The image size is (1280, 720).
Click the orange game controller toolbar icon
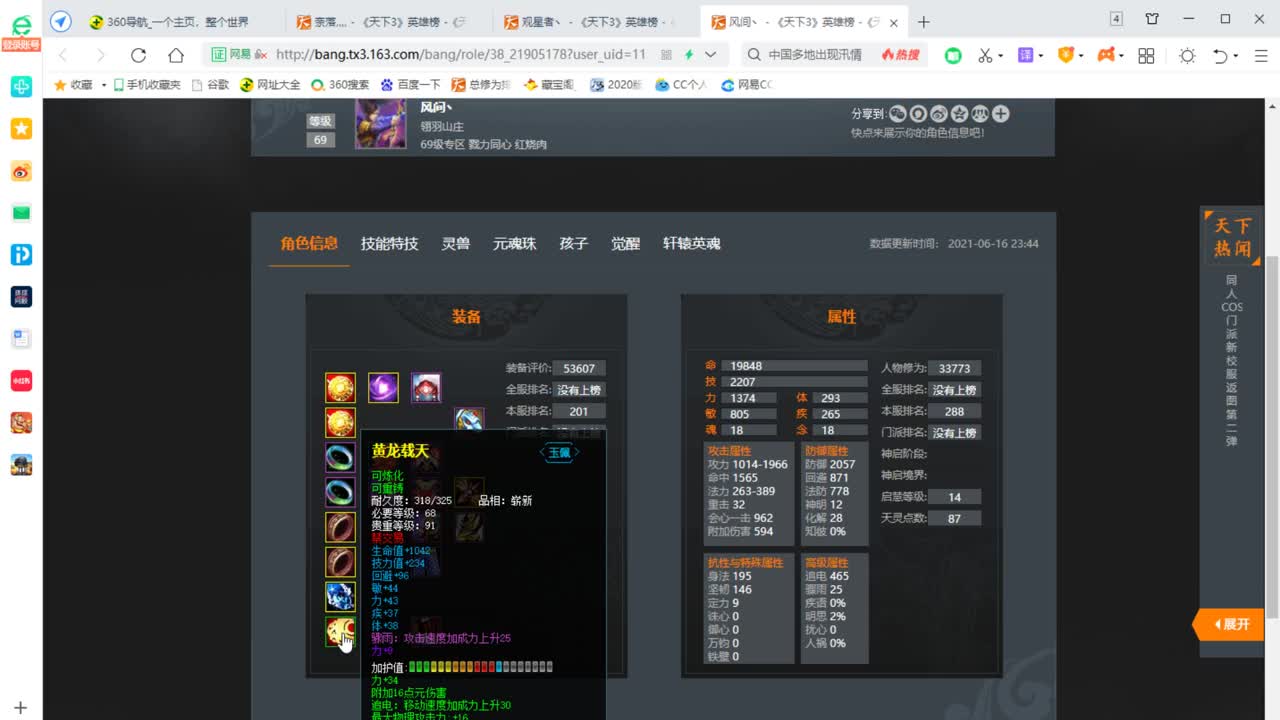(1105, 55)
